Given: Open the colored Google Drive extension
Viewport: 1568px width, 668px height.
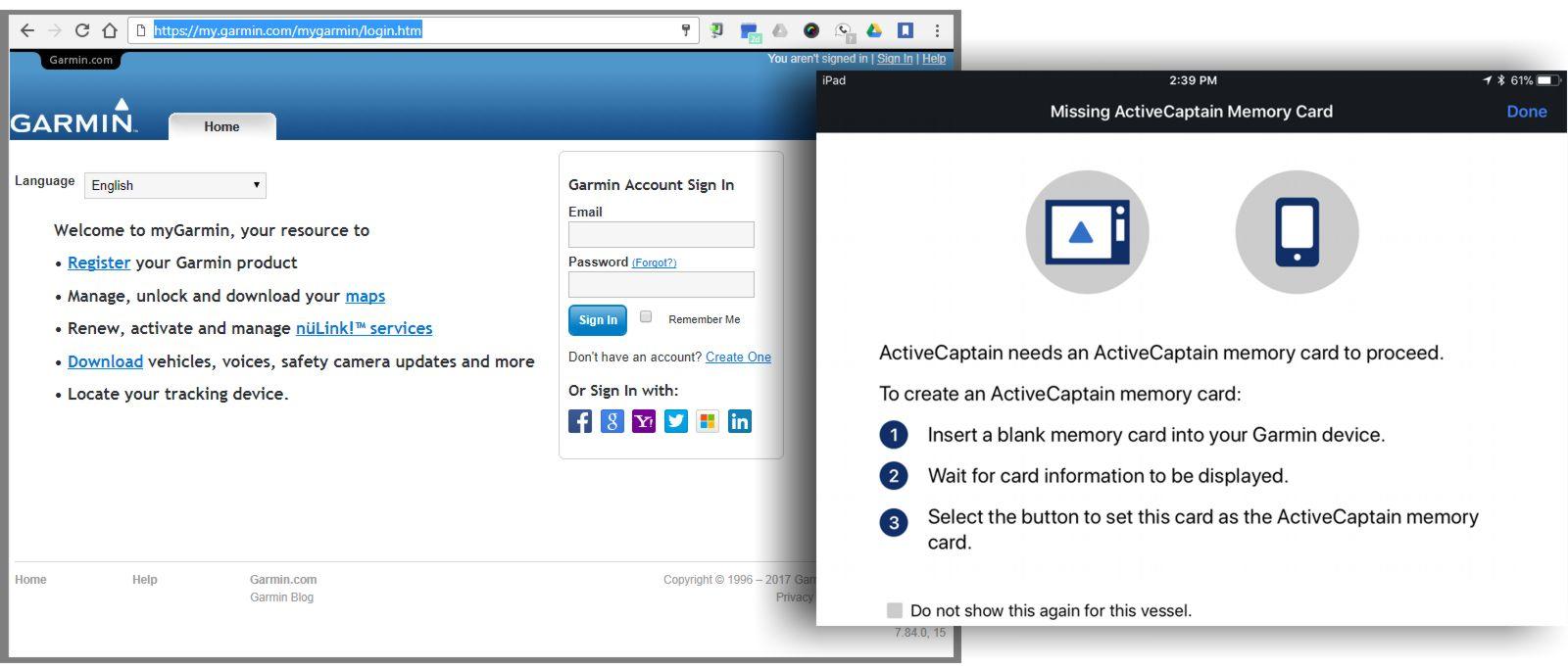Looking at the screenshot, I should point(874,30).
